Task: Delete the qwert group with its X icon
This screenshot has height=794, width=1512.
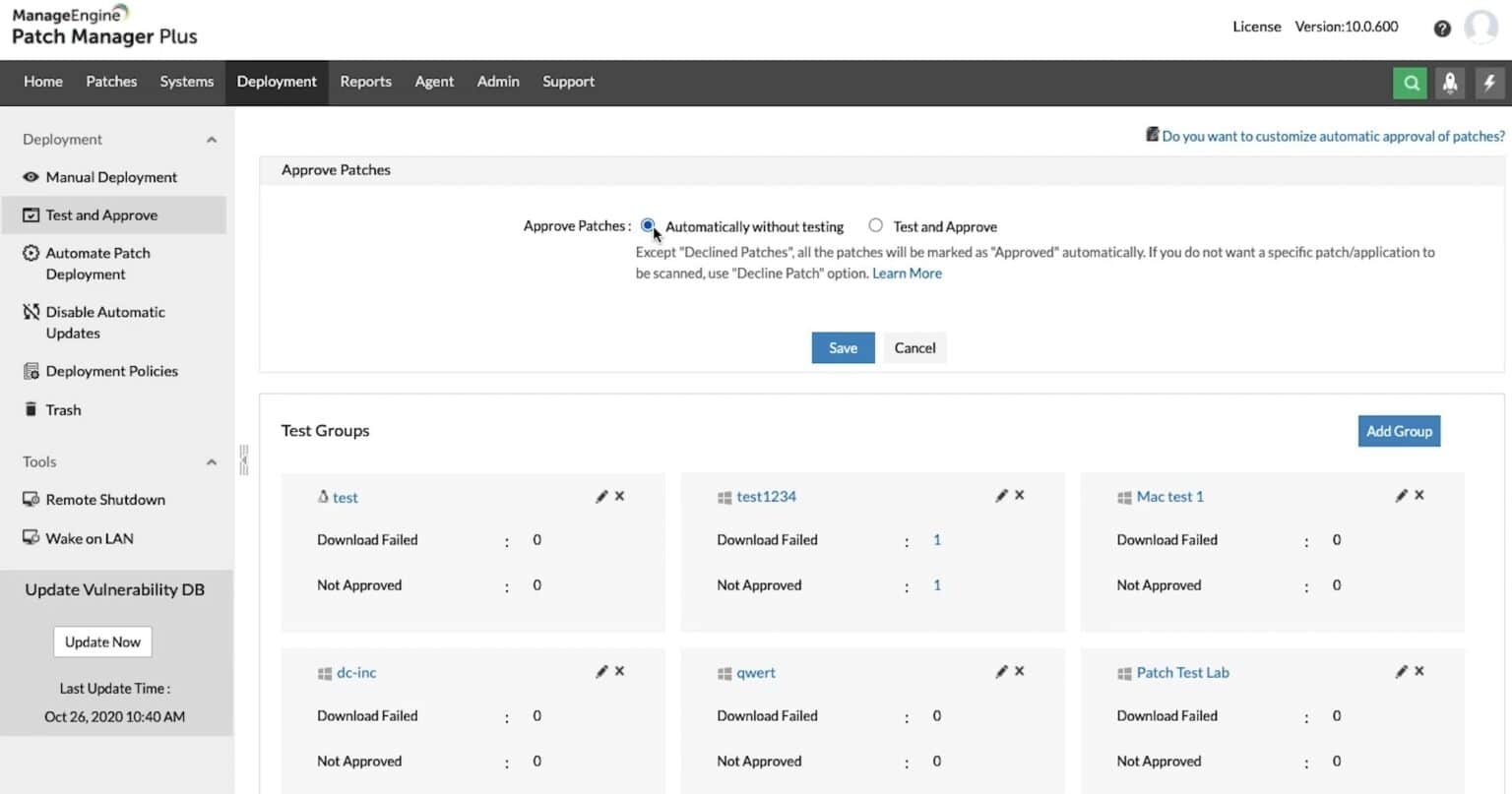Action: (x=1019, y=671)
